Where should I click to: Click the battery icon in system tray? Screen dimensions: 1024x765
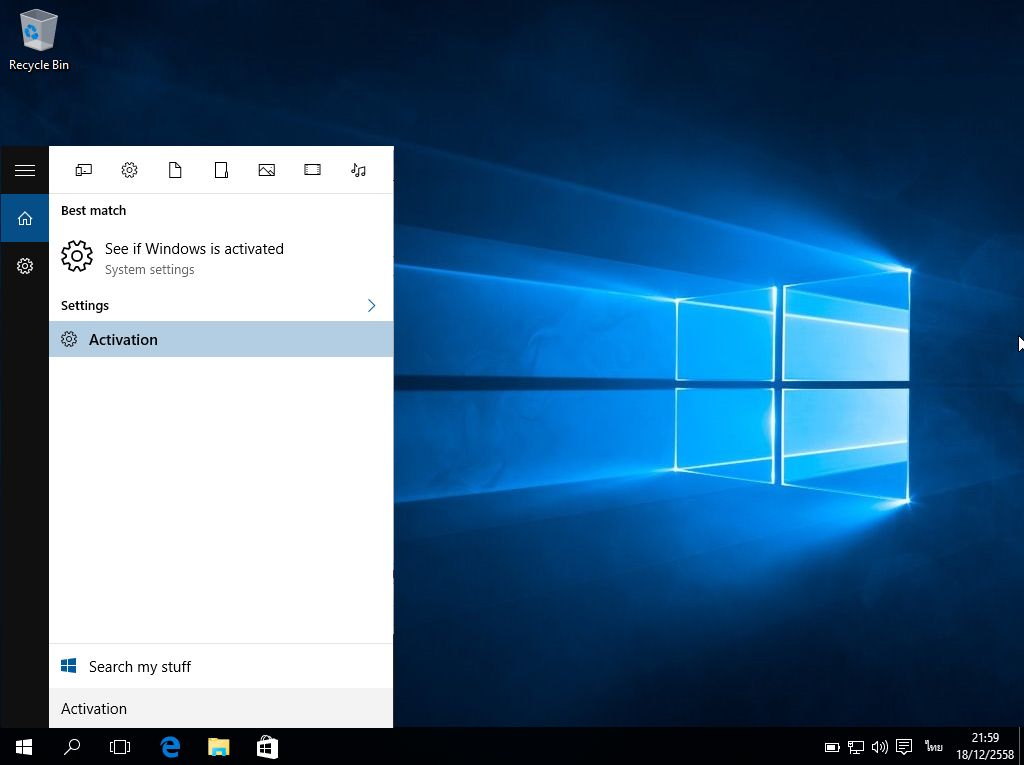[x=832, y=747]
